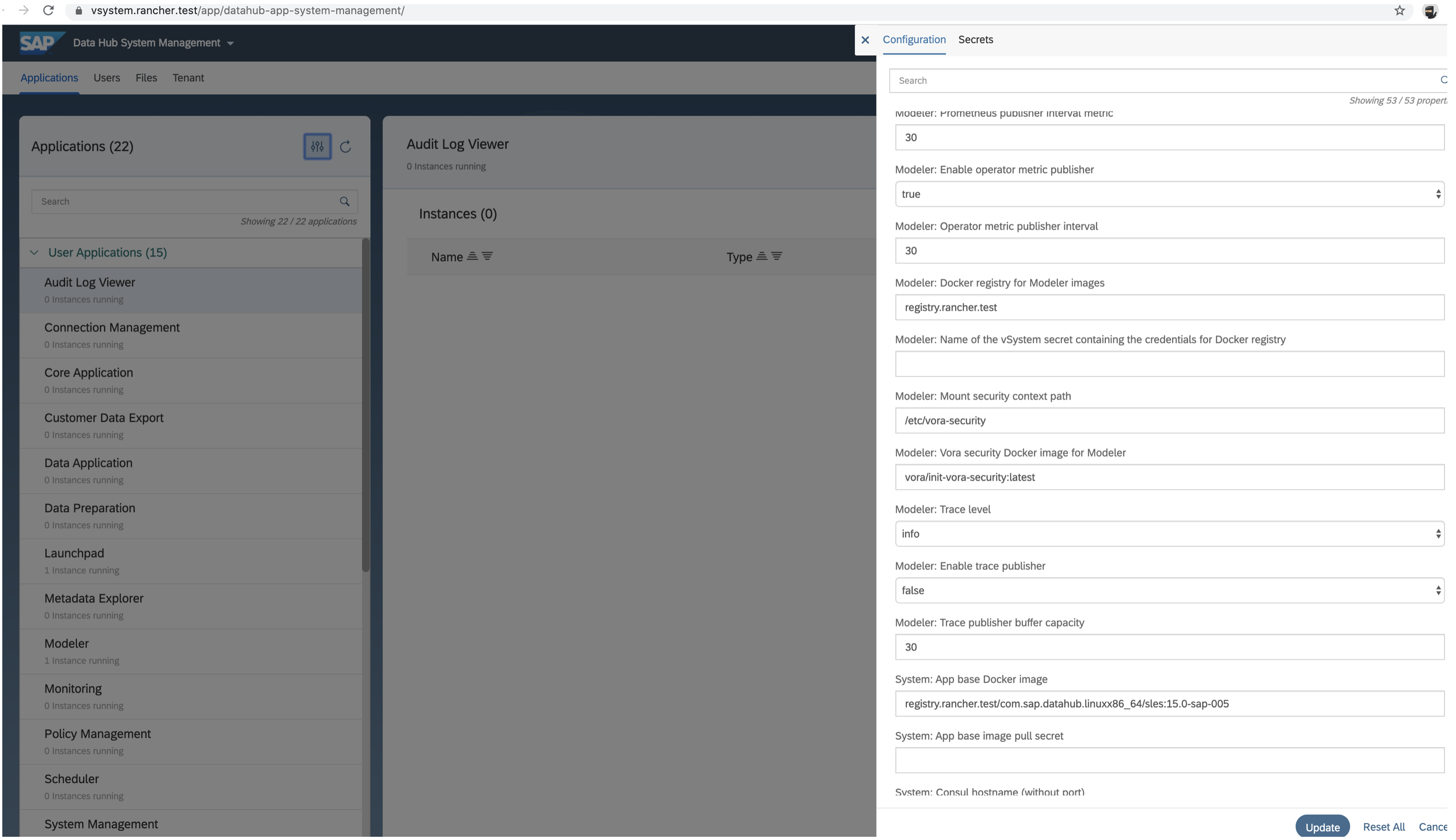Collapse the User Applications group
This screenshot has height=840, width=1456.
(34, 253)
